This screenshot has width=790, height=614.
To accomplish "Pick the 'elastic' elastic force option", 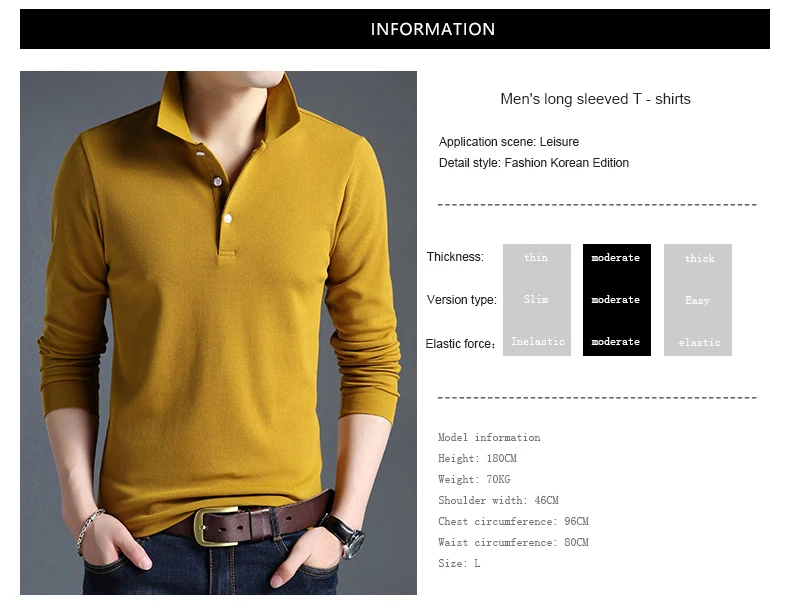I will [x=699, y=343].
